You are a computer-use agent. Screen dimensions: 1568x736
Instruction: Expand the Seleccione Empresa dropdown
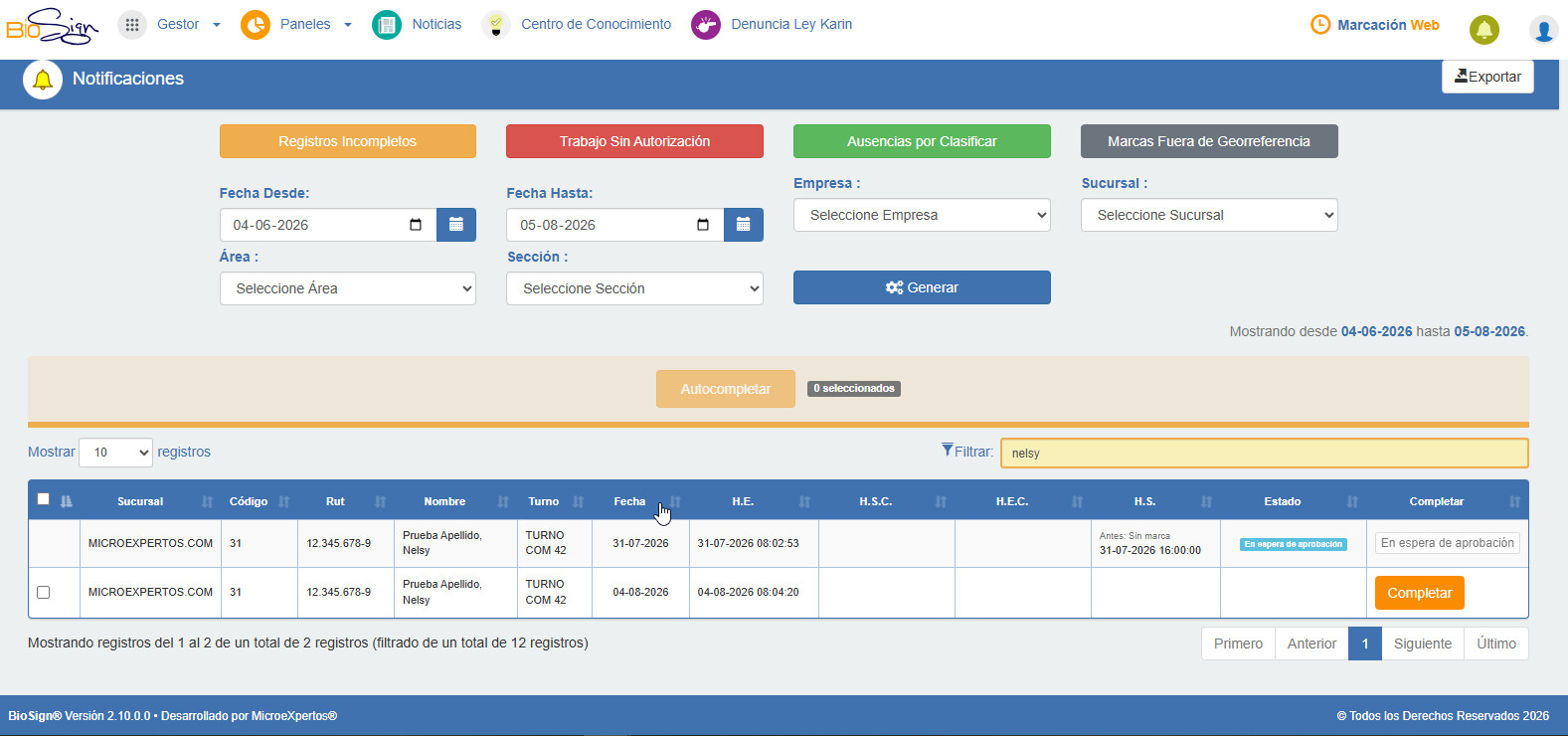pyautogui.click(x=922, y=215)
